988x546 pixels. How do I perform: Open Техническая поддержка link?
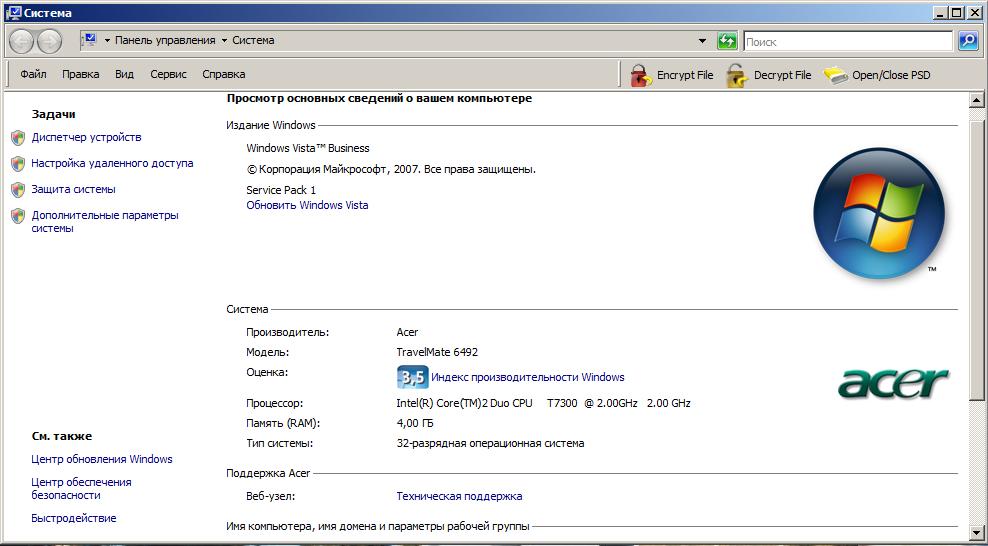tap(459, 496)
